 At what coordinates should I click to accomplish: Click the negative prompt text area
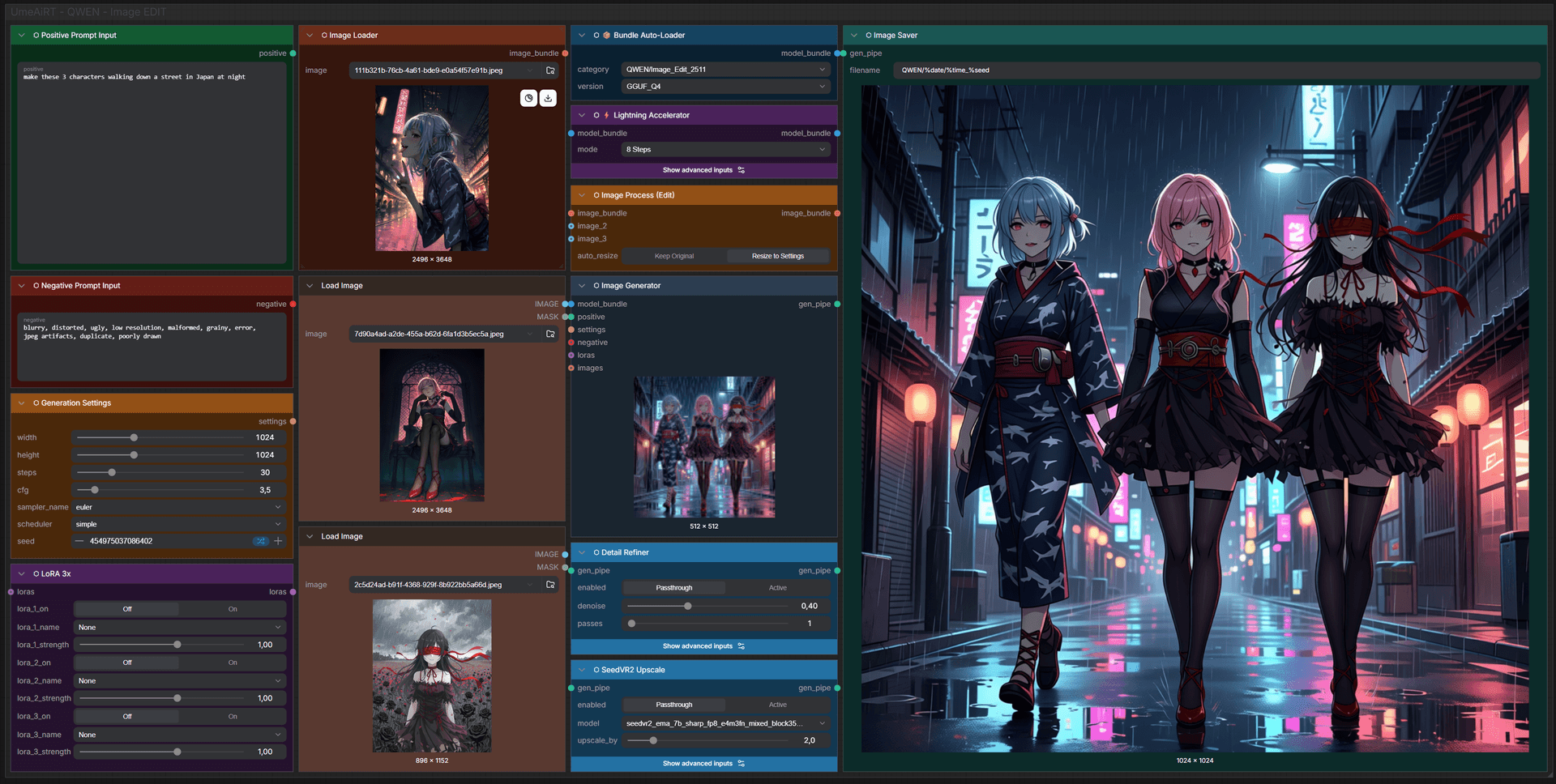(152, 347)
